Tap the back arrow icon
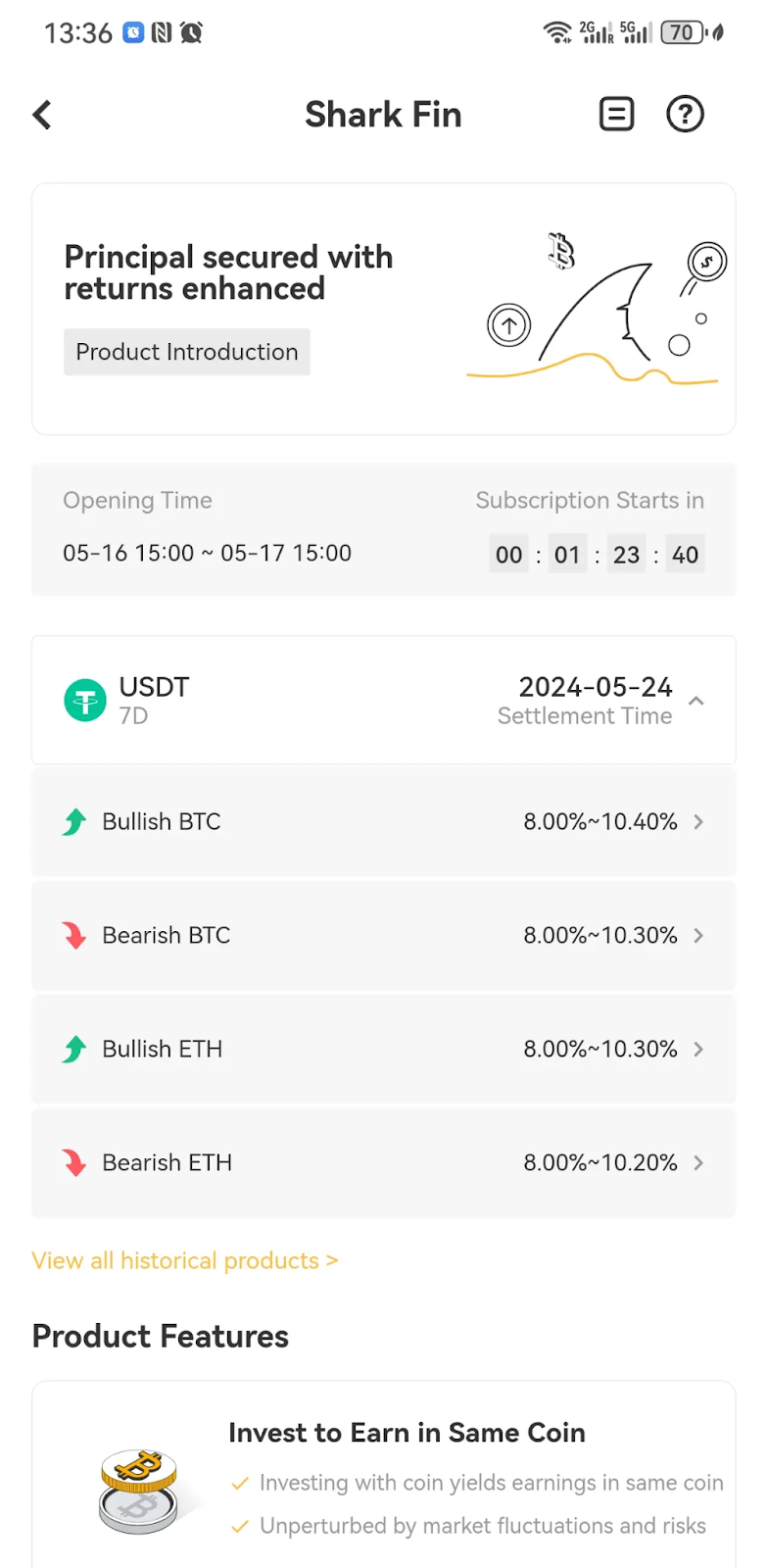 coord(42,115)
